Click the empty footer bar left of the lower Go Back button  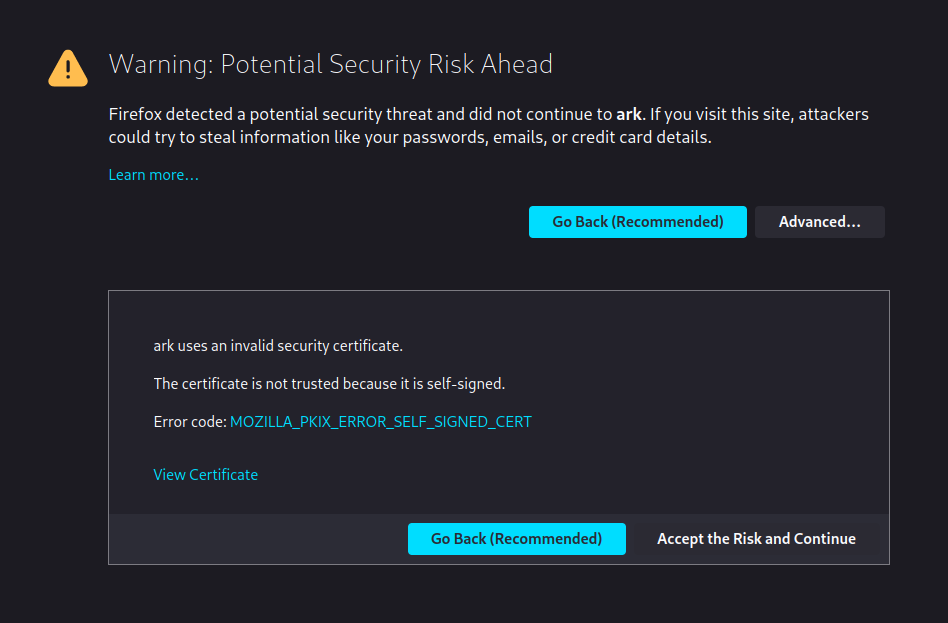(x=258, y=539)
